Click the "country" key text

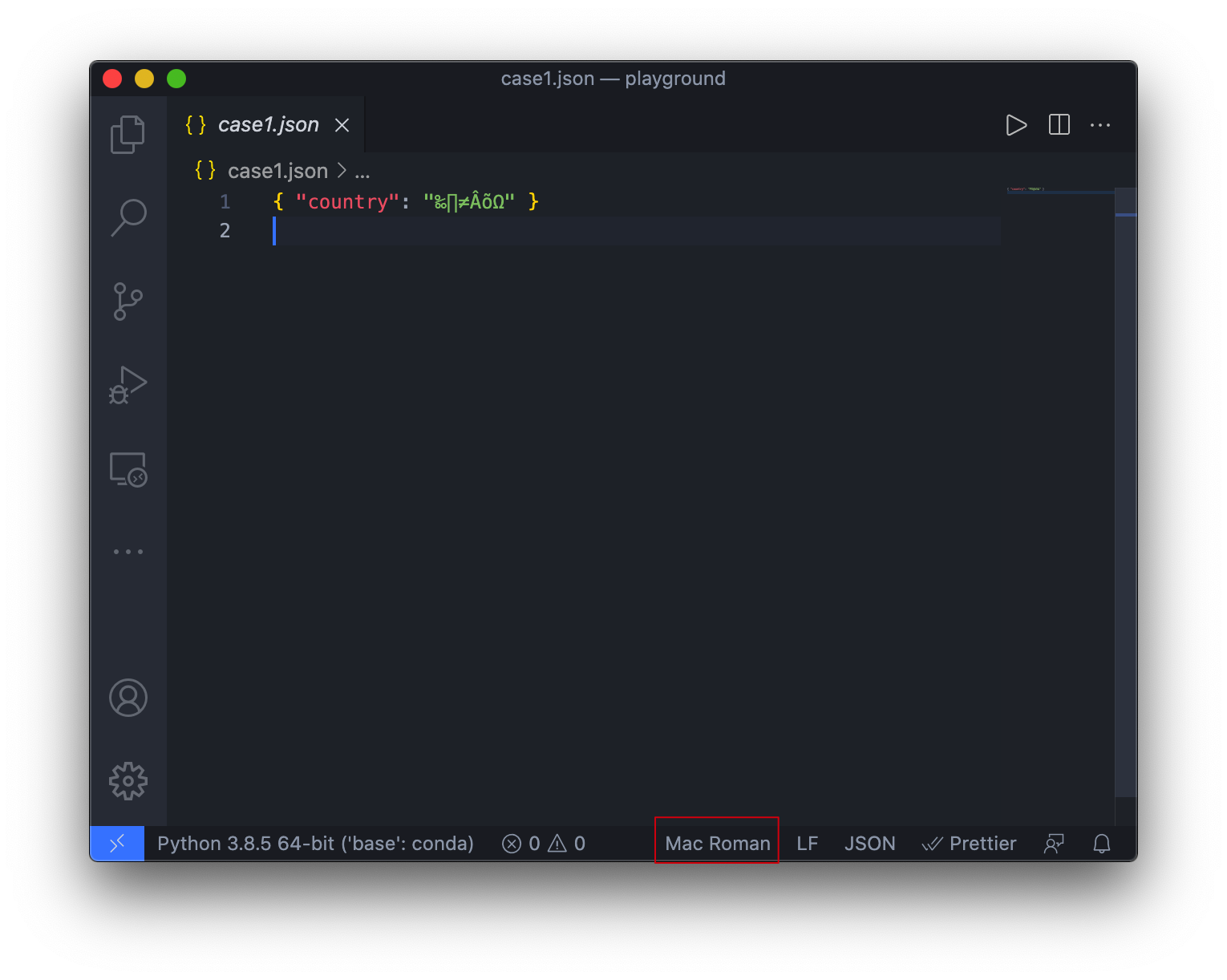pyautogui.click(x=347, y=202)
